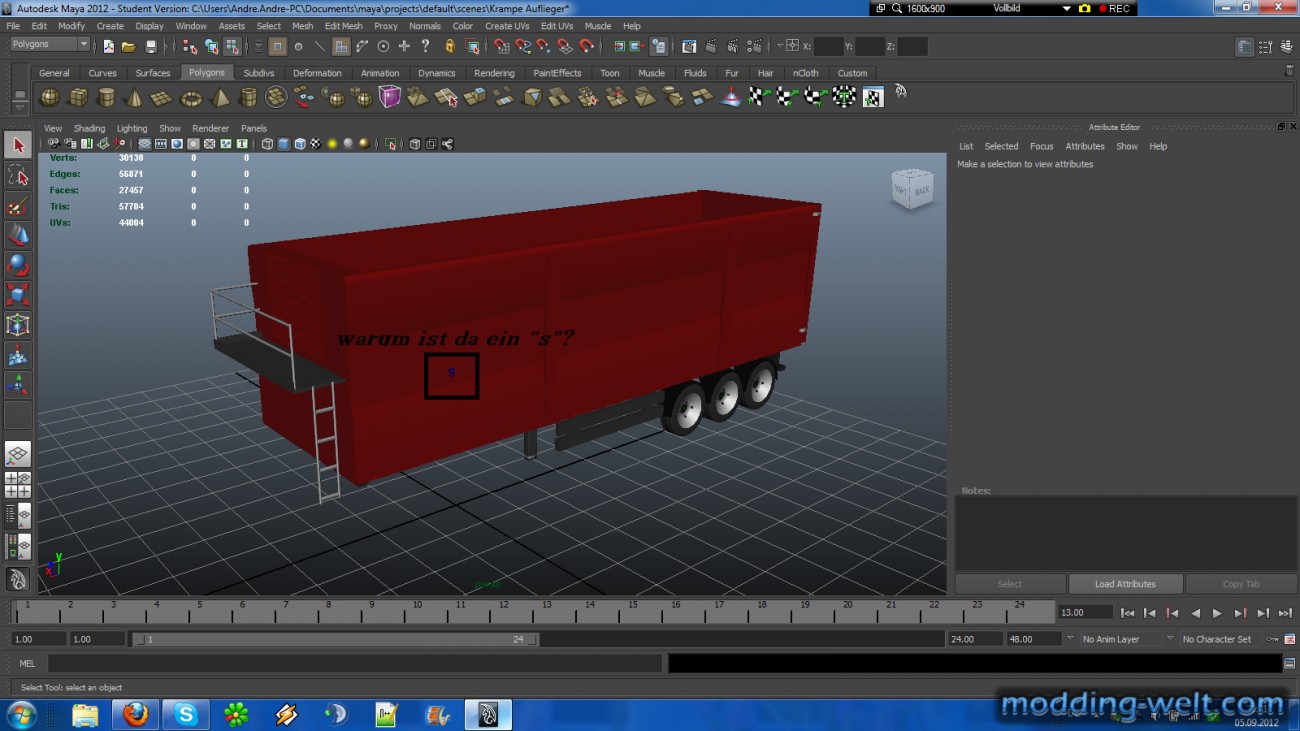Viewport: 1300px width, 731px height.
Task: Play animation backwards
Action: click(1195, 613)
